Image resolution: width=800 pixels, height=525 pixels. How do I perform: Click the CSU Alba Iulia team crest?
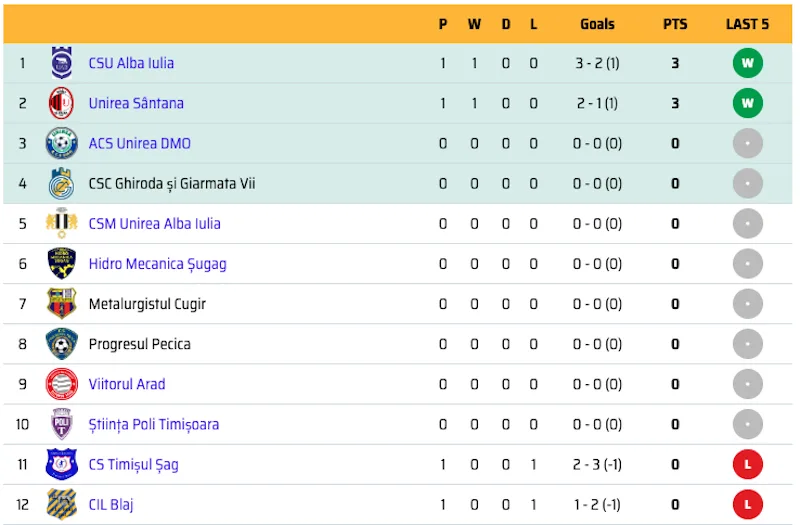62,63
